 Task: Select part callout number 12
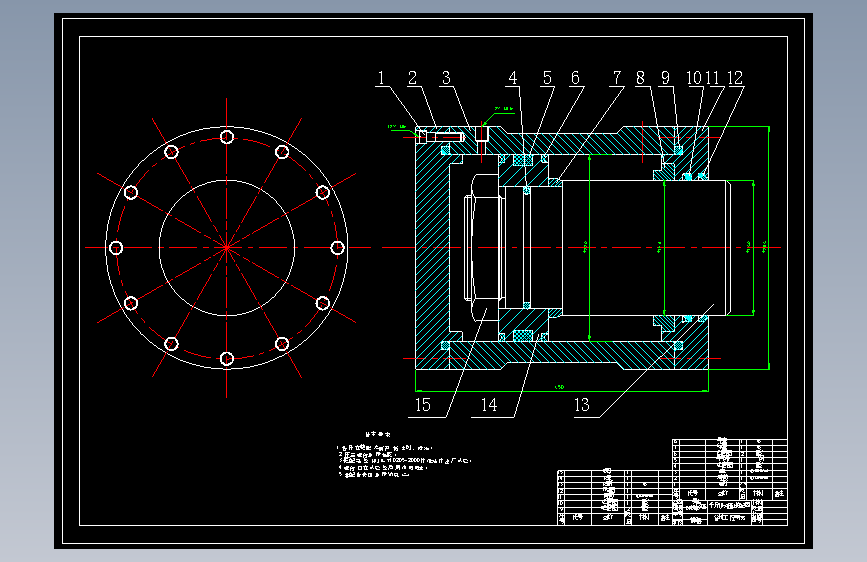click(735, 78)
